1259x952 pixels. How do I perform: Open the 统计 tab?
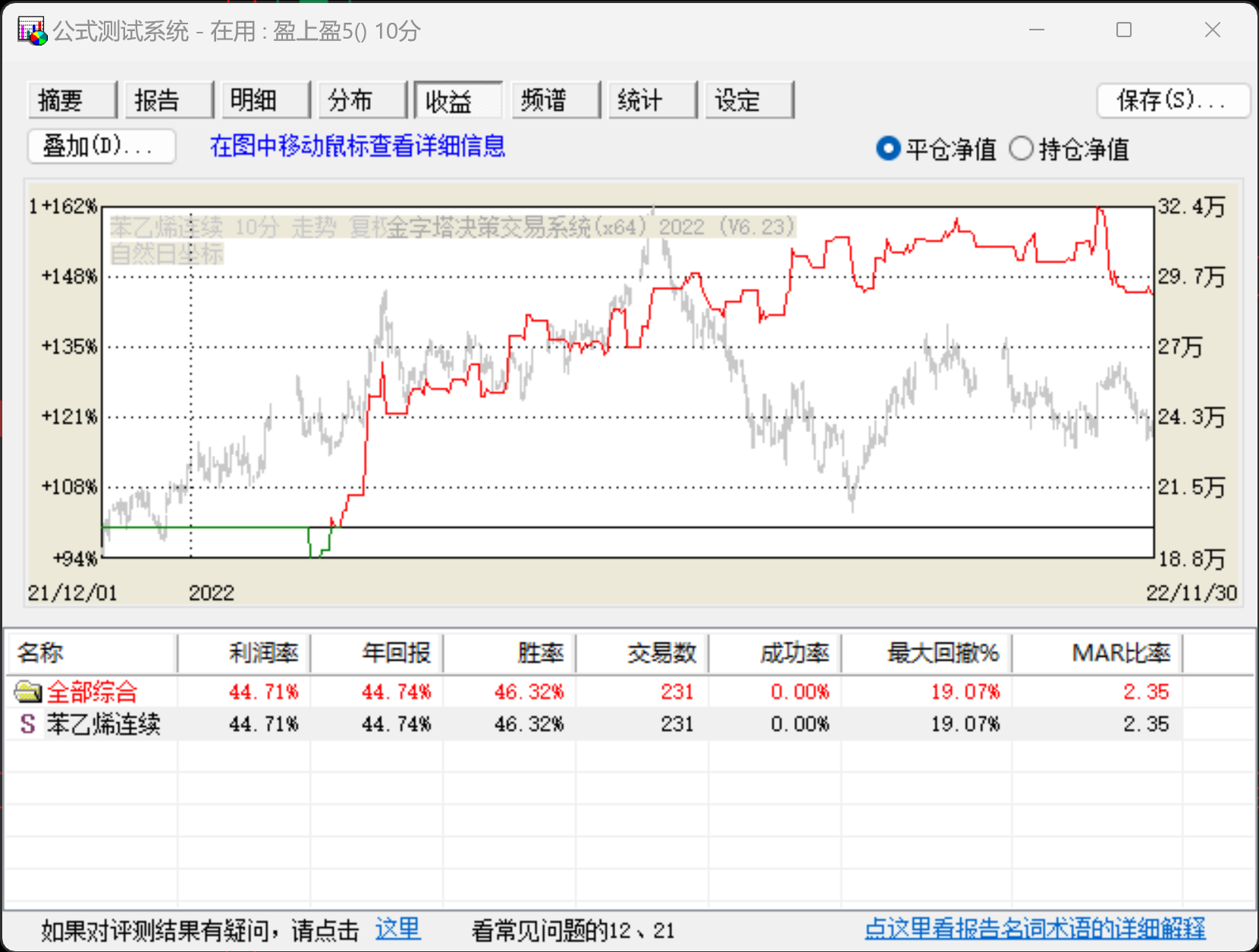[x=651, y=100]
